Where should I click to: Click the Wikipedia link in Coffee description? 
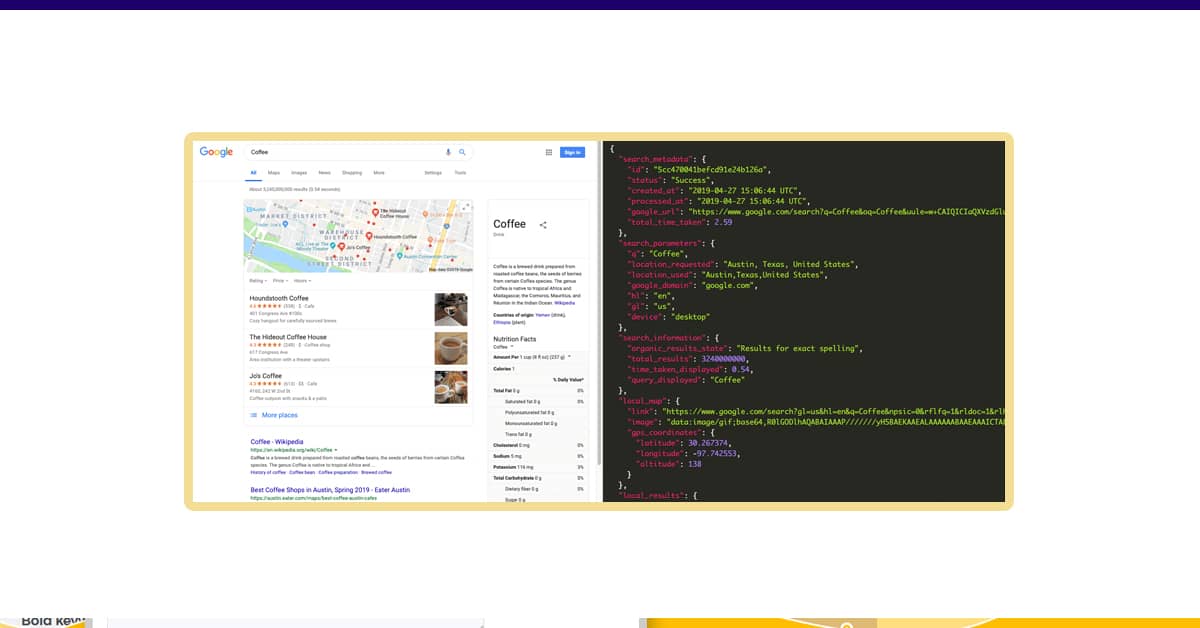(x=565, y=301)
